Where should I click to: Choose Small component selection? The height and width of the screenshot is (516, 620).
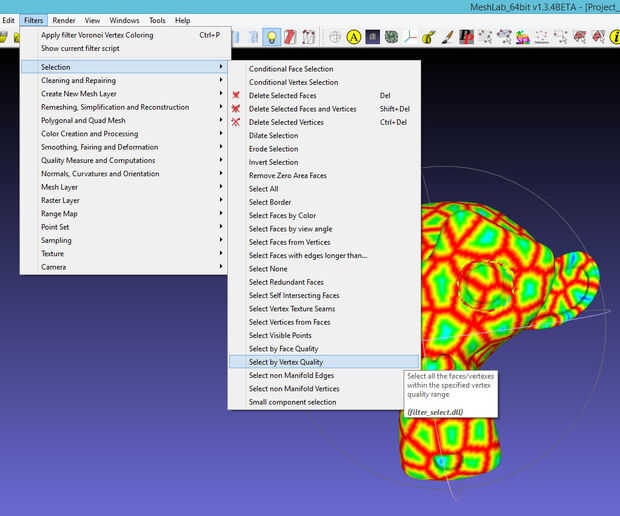click(x=323, y=402)
